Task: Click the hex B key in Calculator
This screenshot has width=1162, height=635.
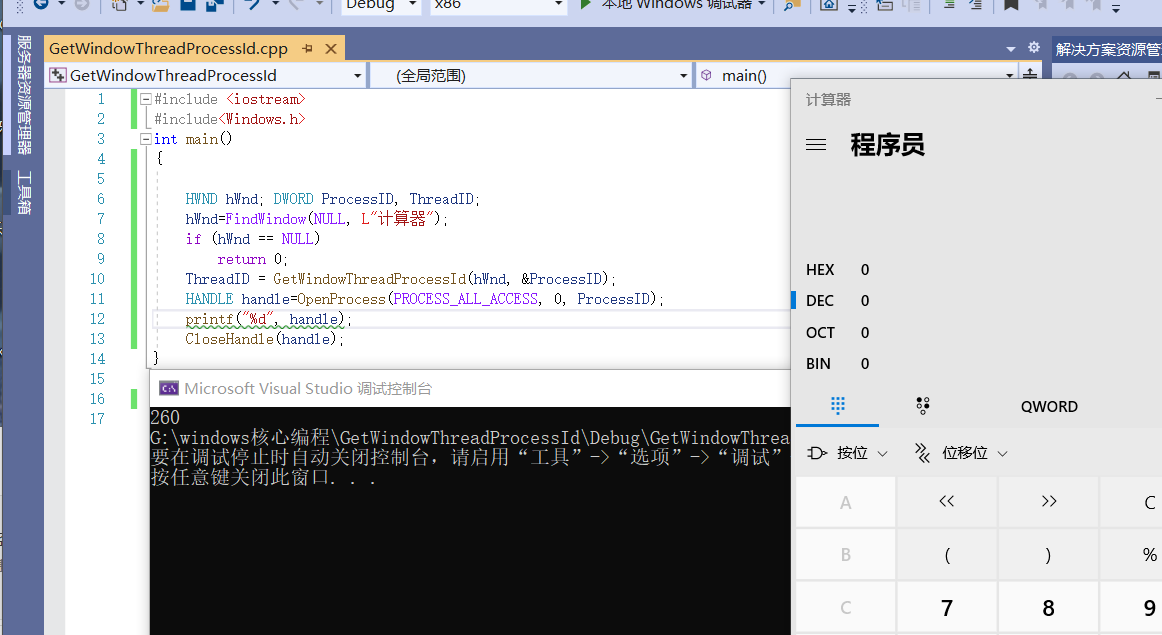Action: (x=846, y=554)
